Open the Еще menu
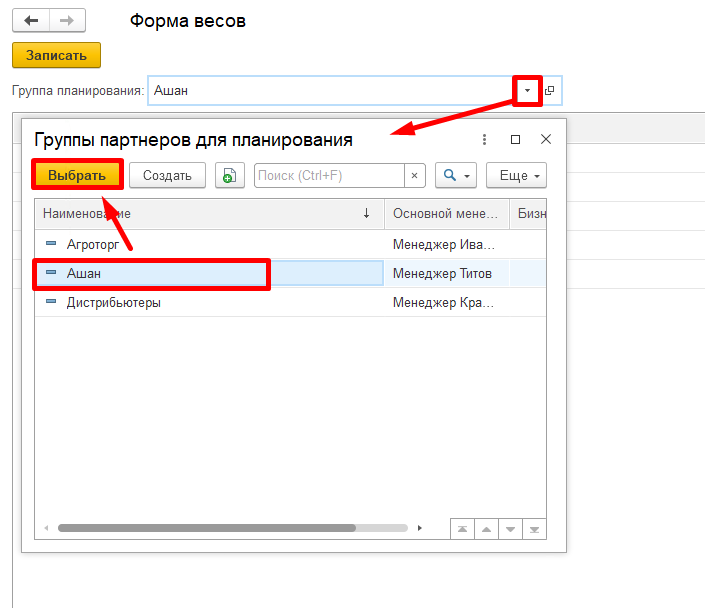705x608 pixels. click(516, 175)
